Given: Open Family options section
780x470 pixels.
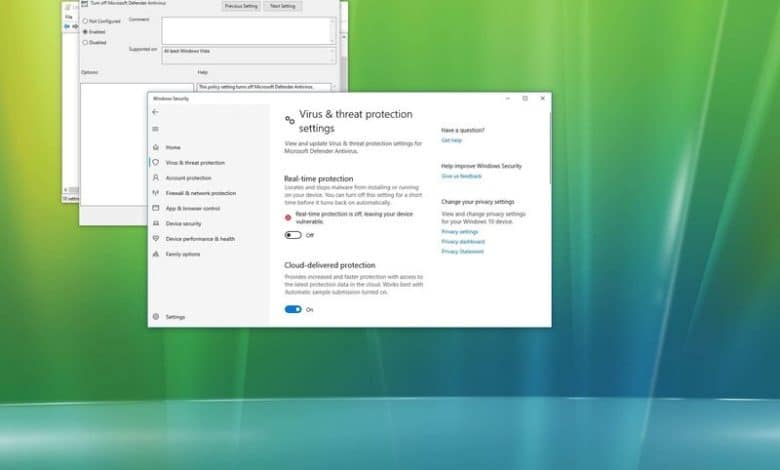Looking at the screenshot, I should (x=183, y=254).
